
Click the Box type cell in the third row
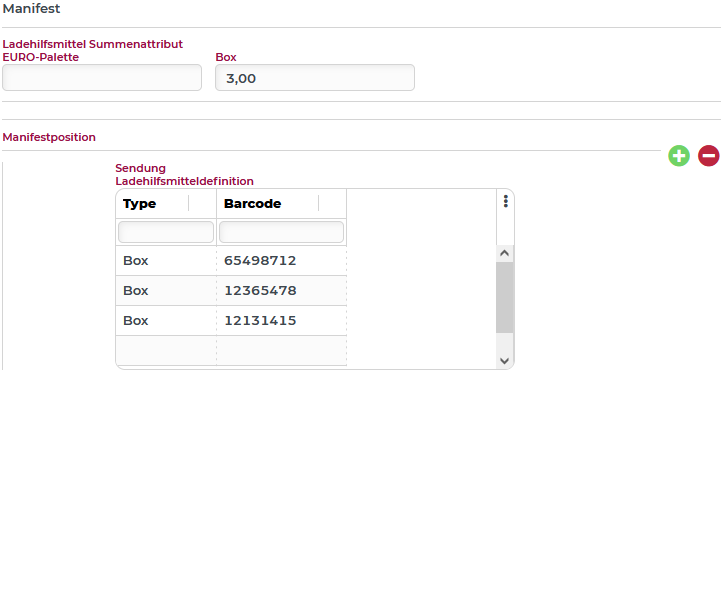(x=136, y=321)
